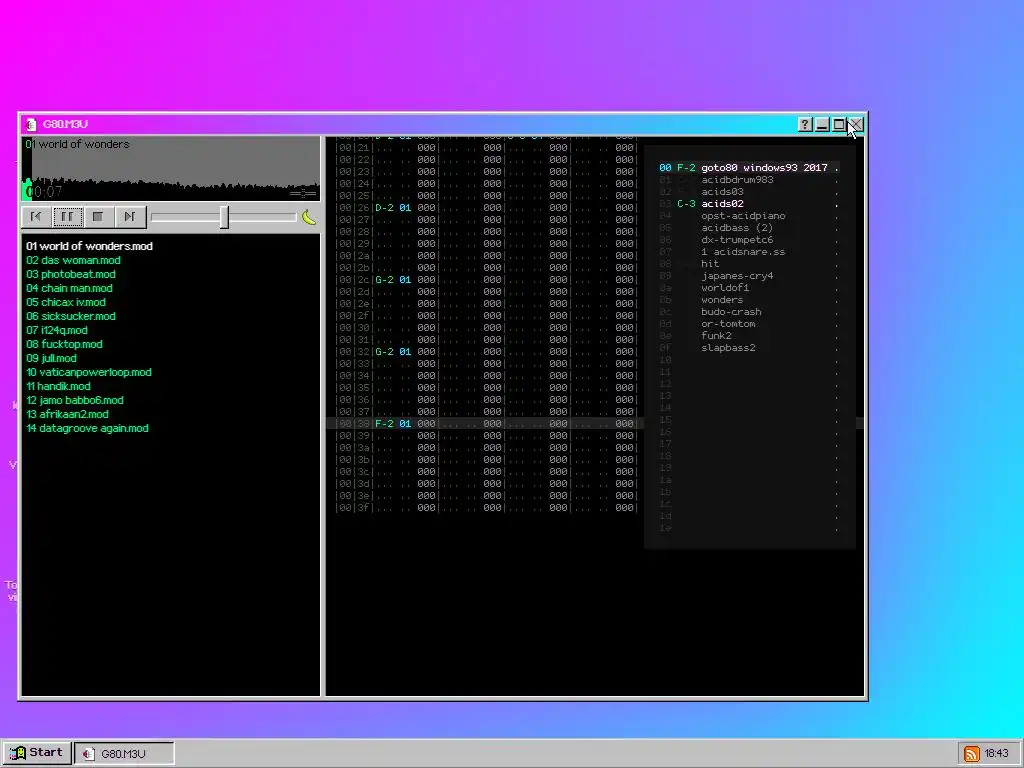This screenshot has height=768, width=1024.
Task: Click the D-2 note on row 26
Action: tap(384, 208)
